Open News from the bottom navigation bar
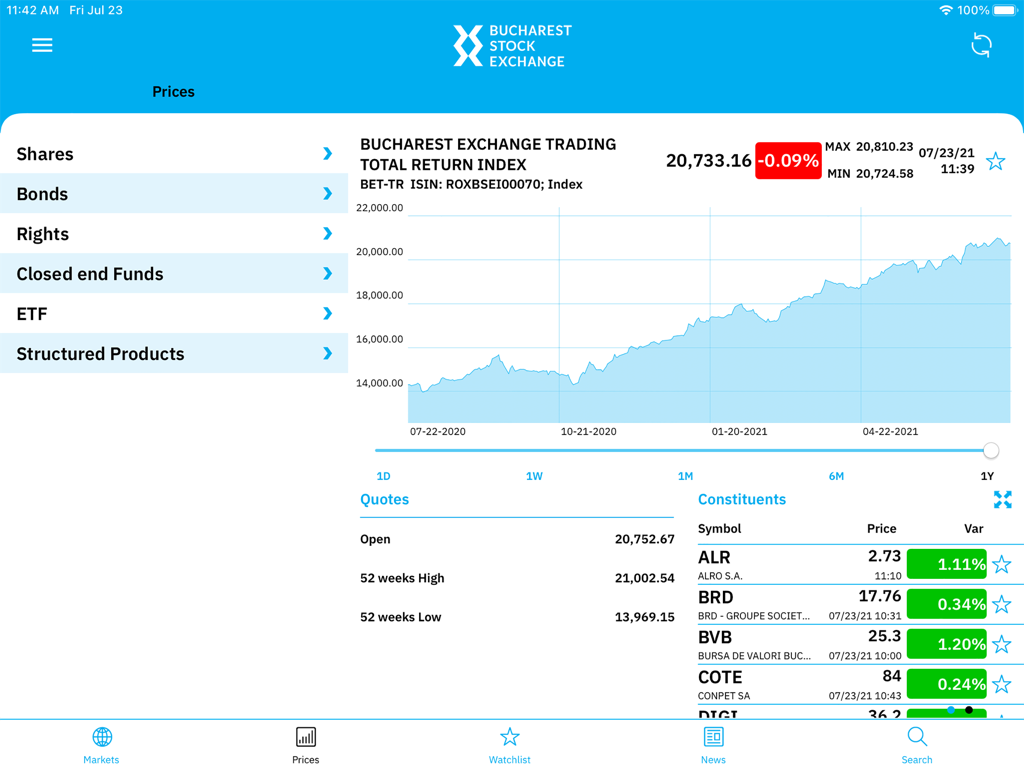 pos(713,744)
